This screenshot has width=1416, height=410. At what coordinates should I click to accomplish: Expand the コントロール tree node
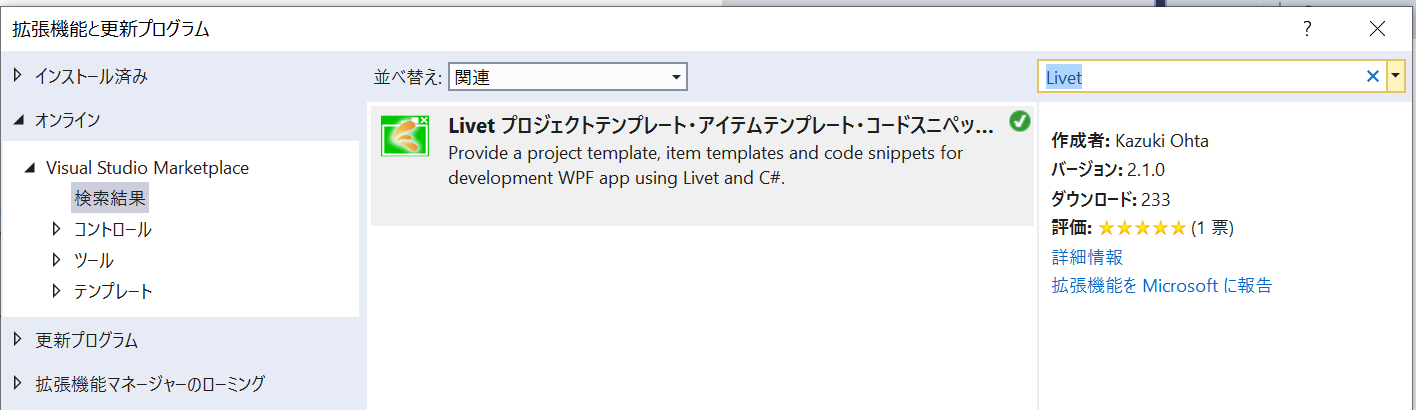click(x=57, y=229)
